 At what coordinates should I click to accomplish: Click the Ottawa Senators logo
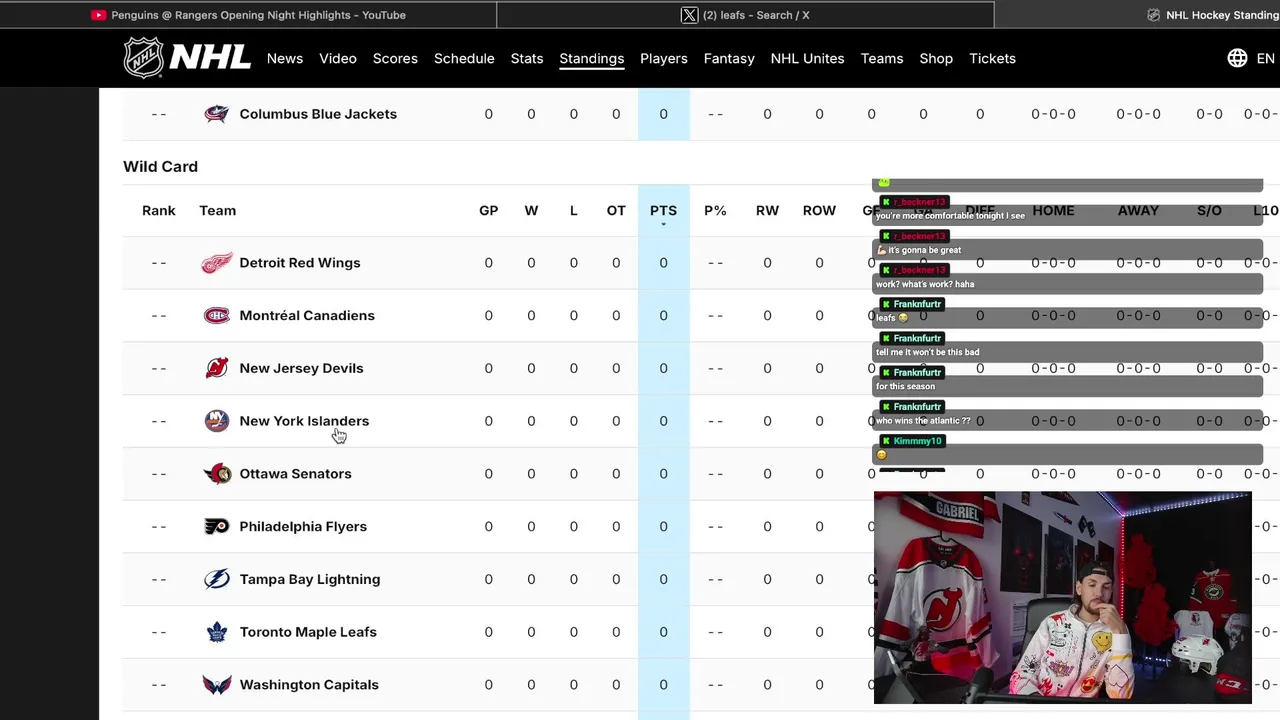(217, 474)
